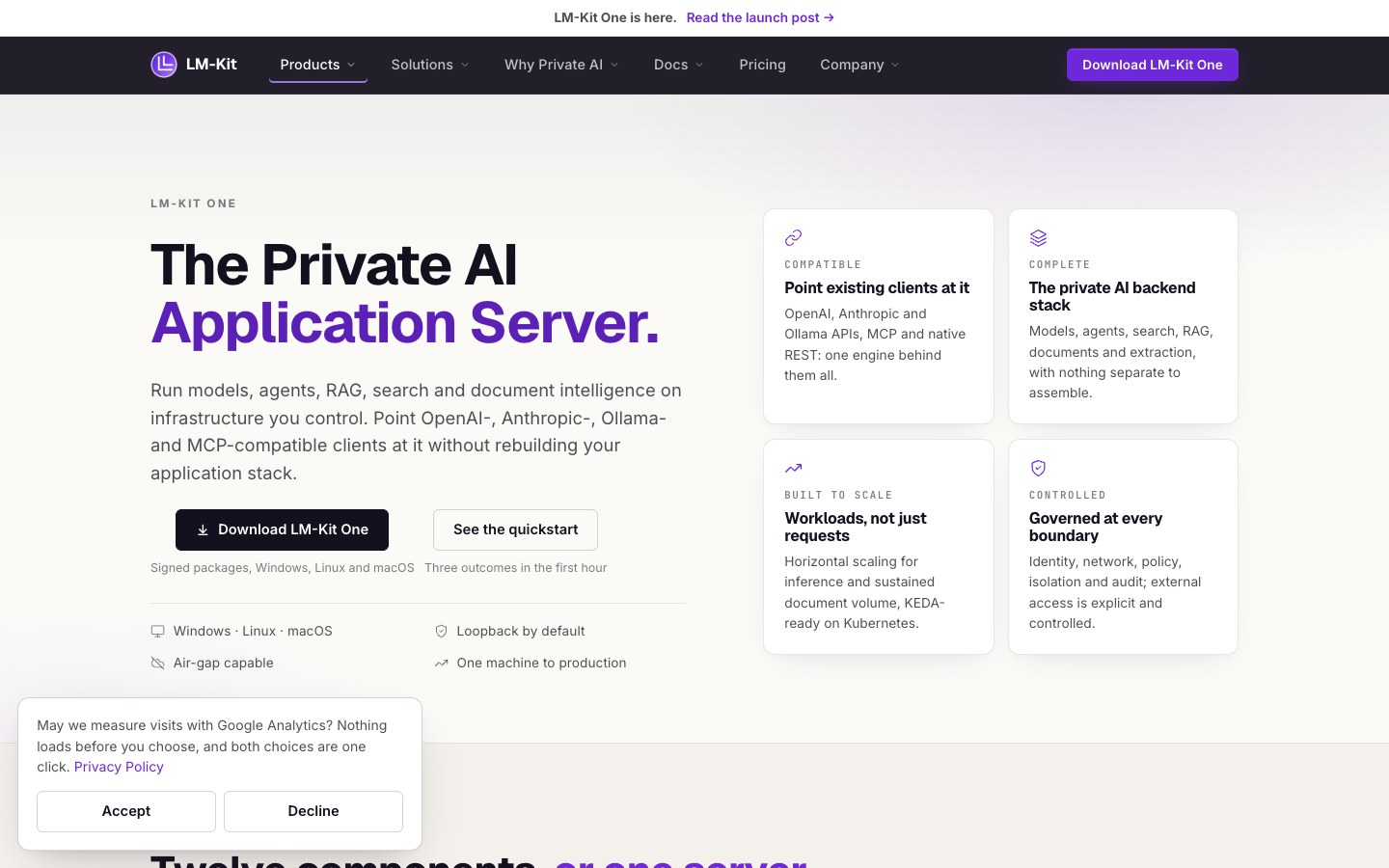Open the Privacy Policy link
This screenshot has width=1389, height=868.
[119, 767]
